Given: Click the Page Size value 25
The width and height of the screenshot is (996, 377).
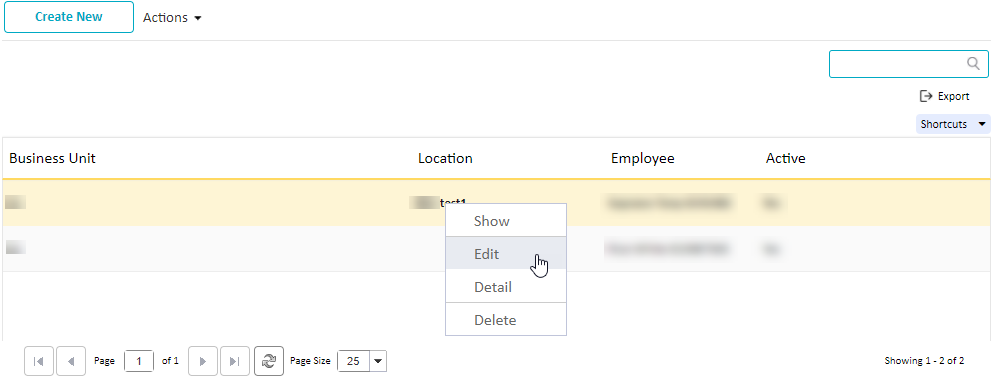Looking at the screenshot, I should pyautogui.click(x=354, y=361).
